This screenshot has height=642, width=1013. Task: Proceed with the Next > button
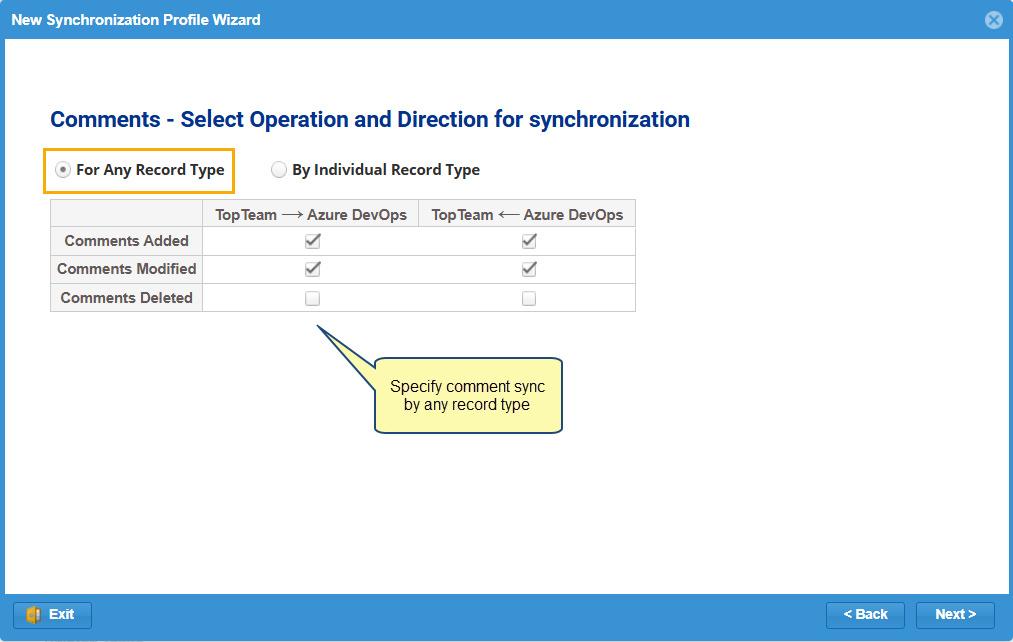pos(955,615)
